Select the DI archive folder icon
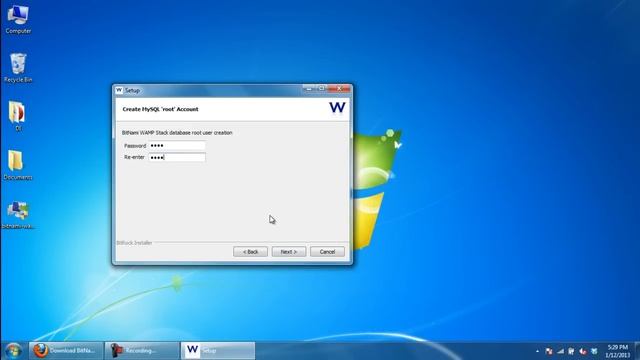 point(18,116)
